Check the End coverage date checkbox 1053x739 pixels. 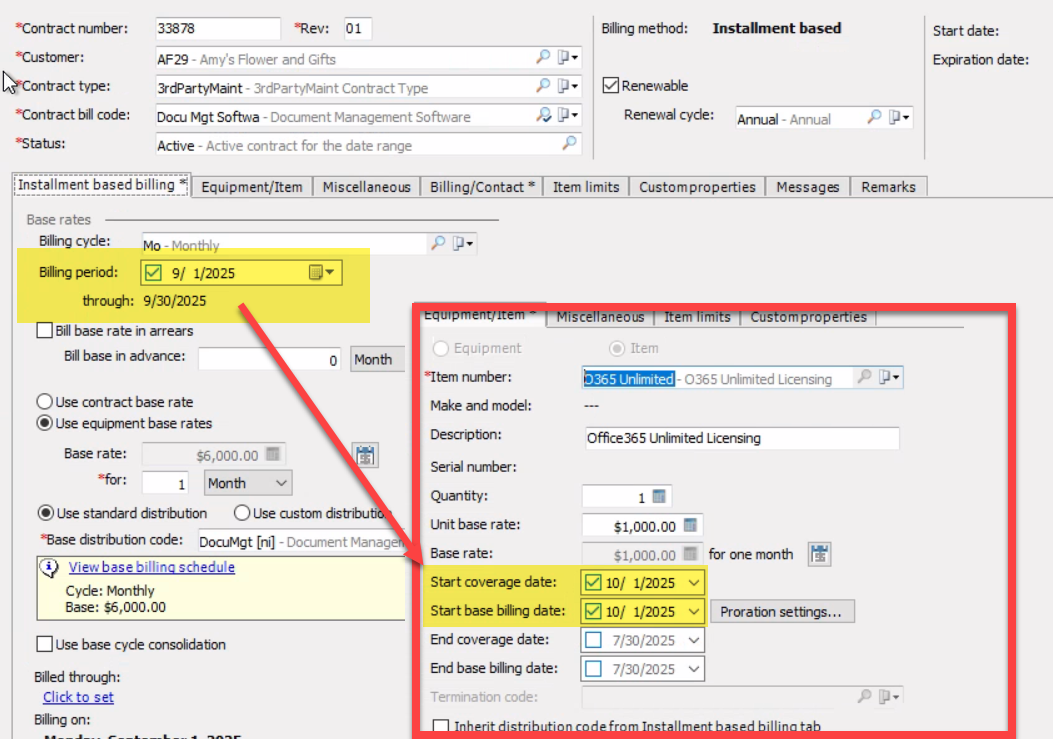593,640
